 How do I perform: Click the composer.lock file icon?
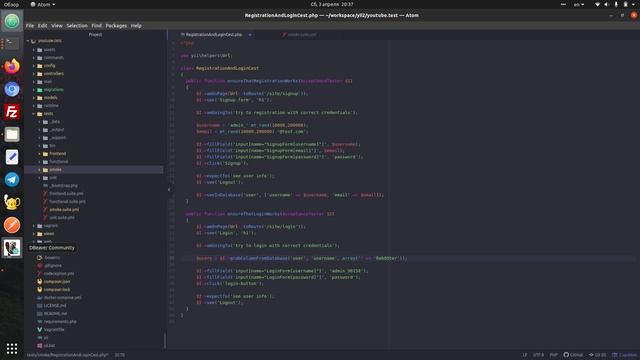pyautogui.click(x=40, y=289)
